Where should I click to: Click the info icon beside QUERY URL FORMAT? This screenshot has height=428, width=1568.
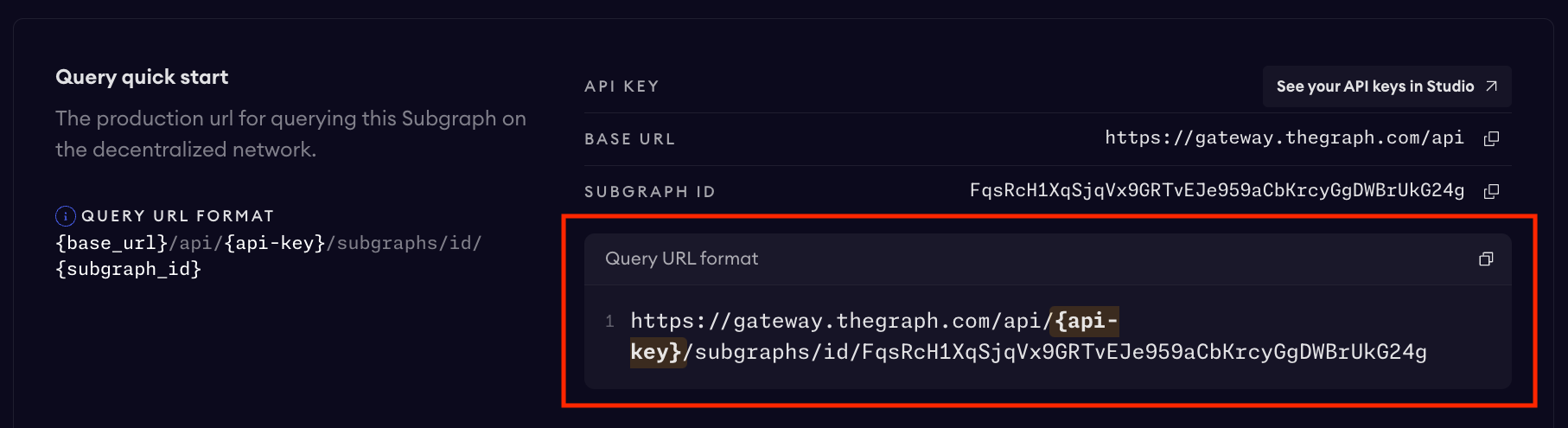coord(65,215)
